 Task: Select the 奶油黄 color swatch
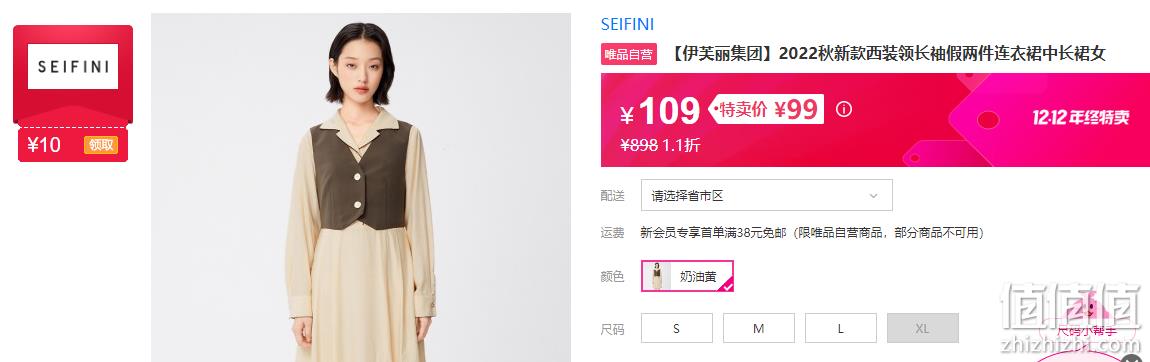(687, 276)
